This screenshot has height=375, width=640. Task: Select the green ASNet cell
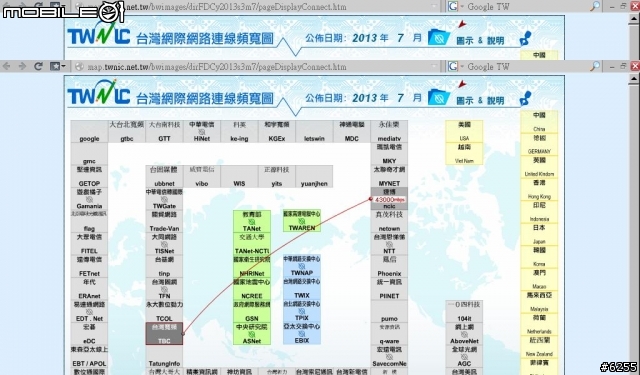tap(251, 334)
